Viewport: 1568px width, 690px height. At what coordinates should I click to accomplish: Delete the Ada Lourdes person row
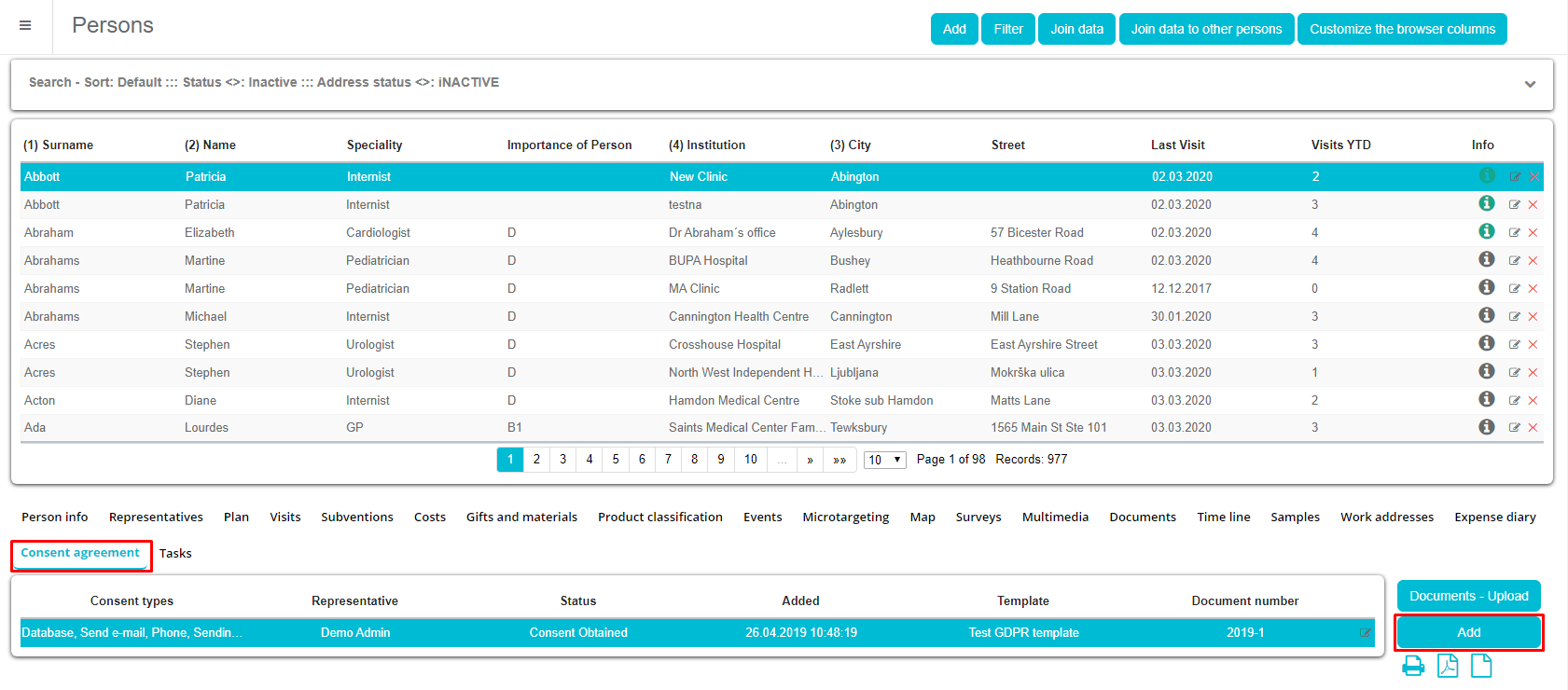pos(1533,428)
